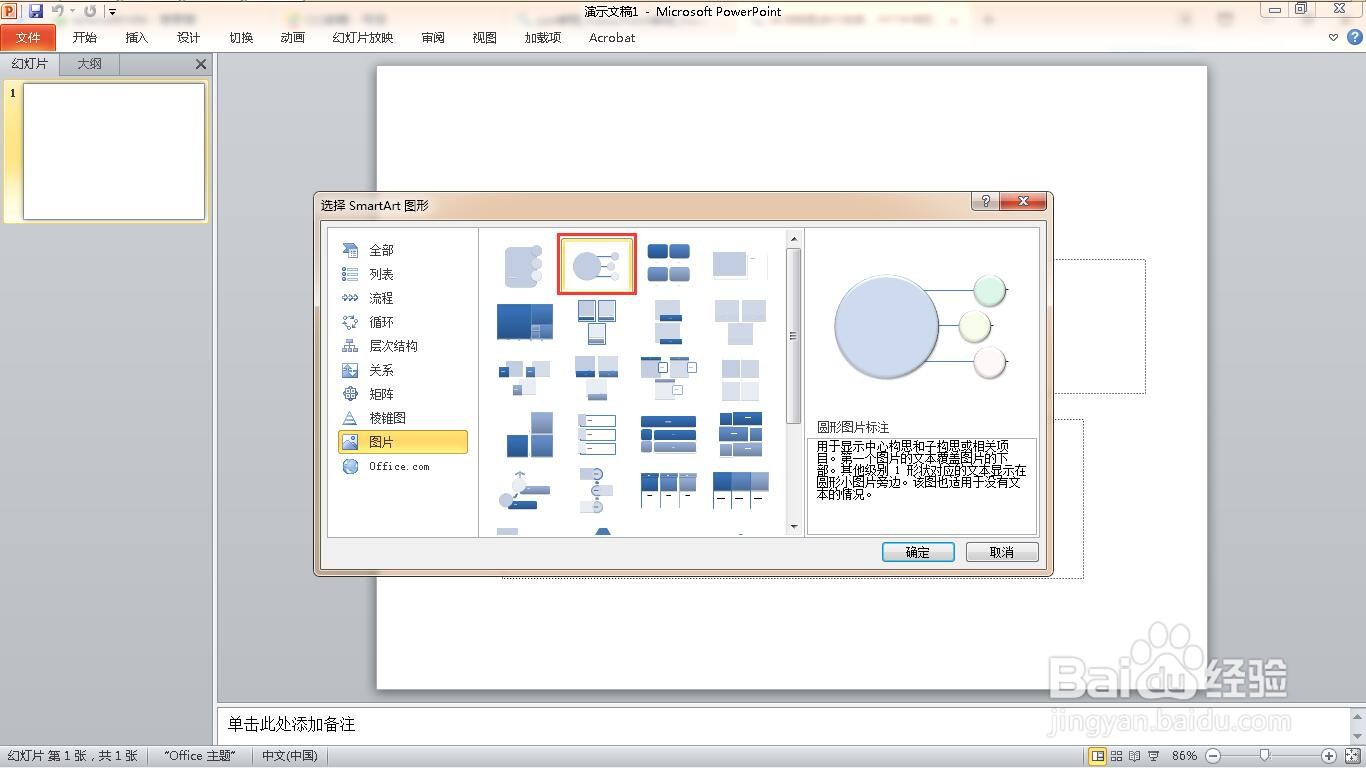Open the 审阅 ribbon tab
1366x768 pixels.
433,38
